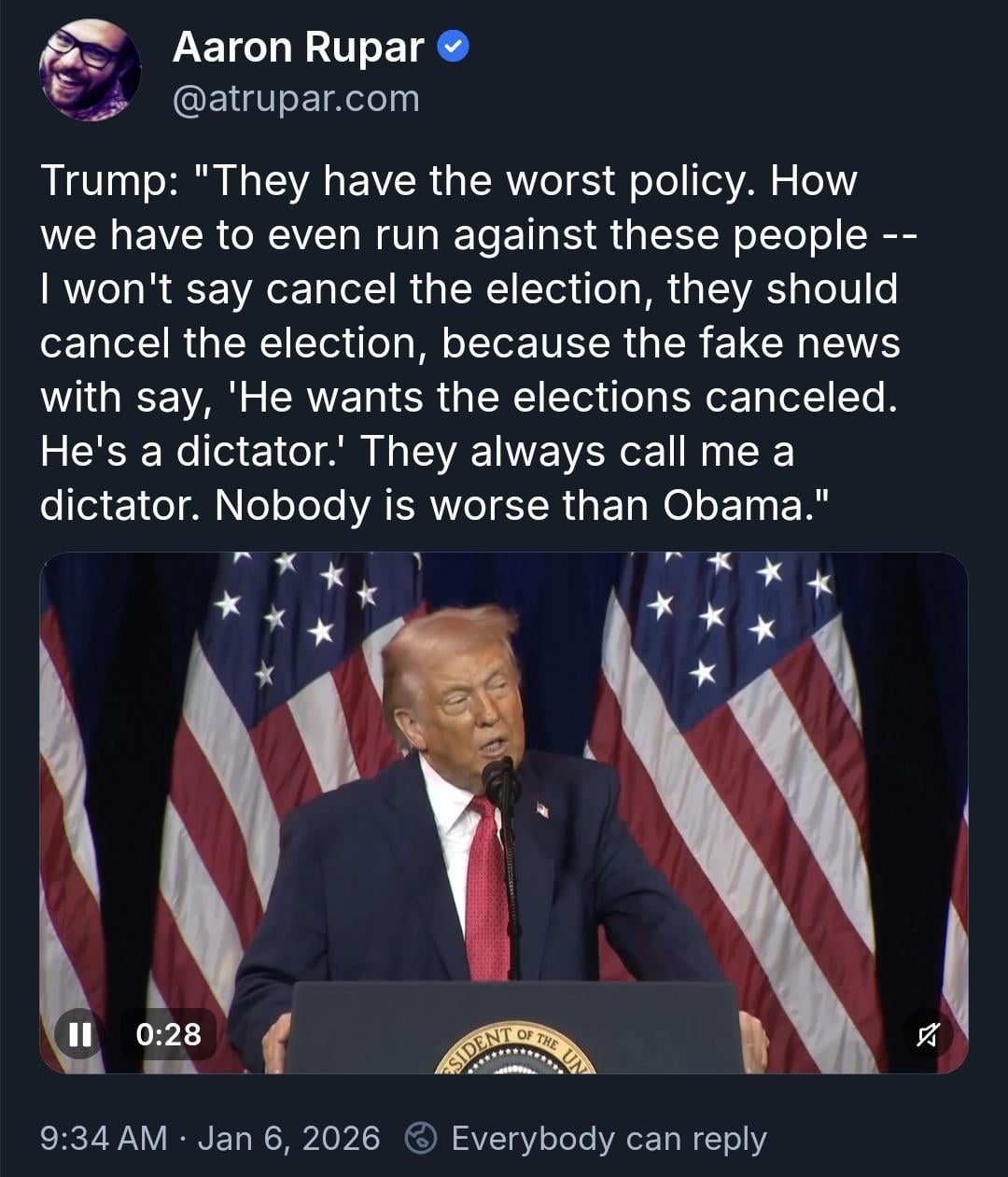Open the Aaron Rupar display name link
Screen dimensions: 1008x1177
tap(299, 47)
